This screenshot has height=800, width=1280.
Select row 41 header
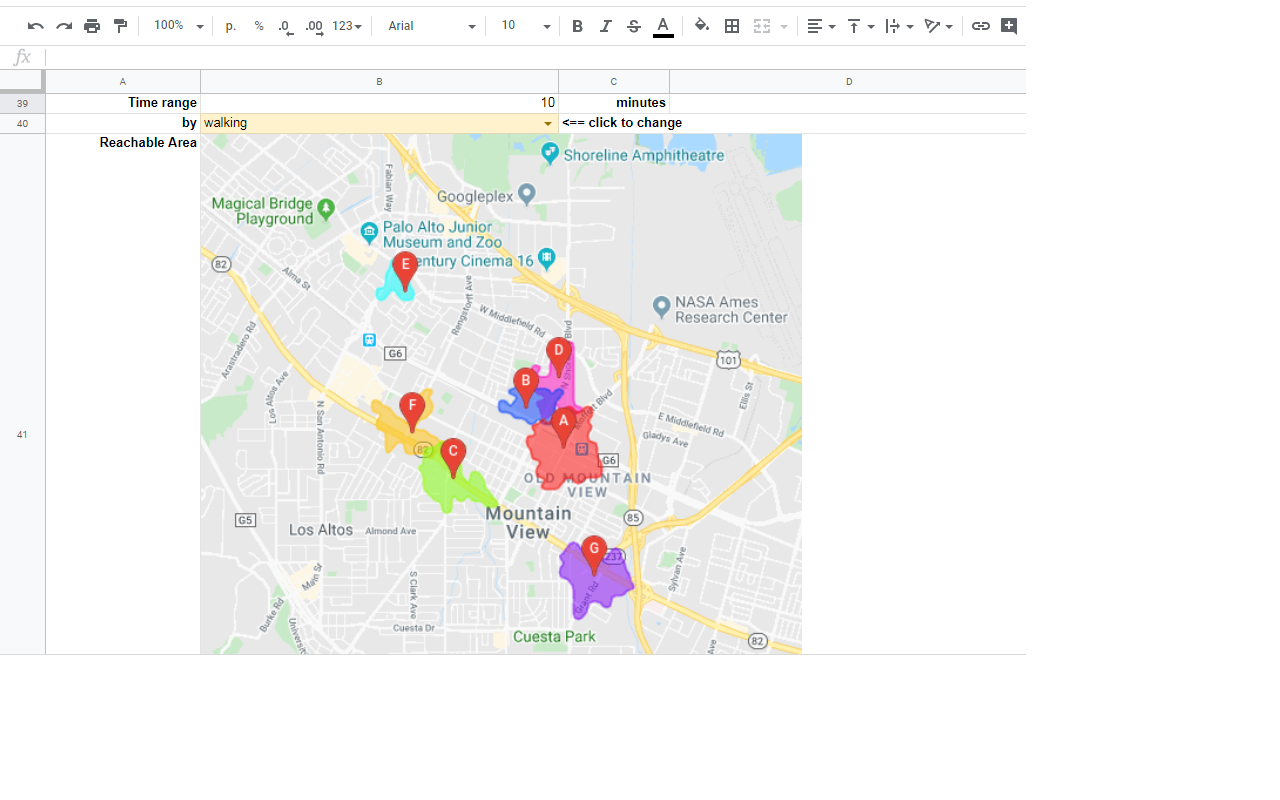point(22,394)
